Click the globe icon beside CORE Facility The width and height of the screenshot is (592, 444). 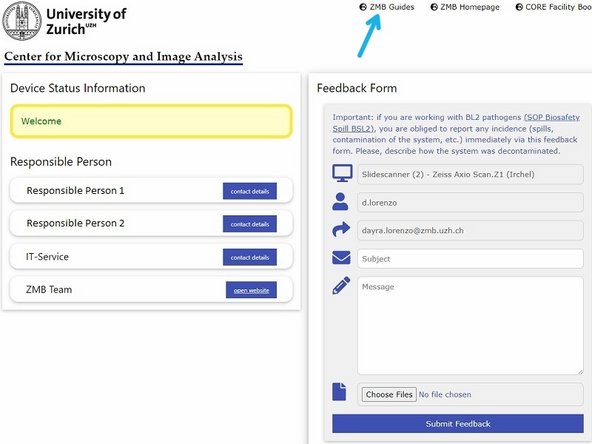point(519,7)
